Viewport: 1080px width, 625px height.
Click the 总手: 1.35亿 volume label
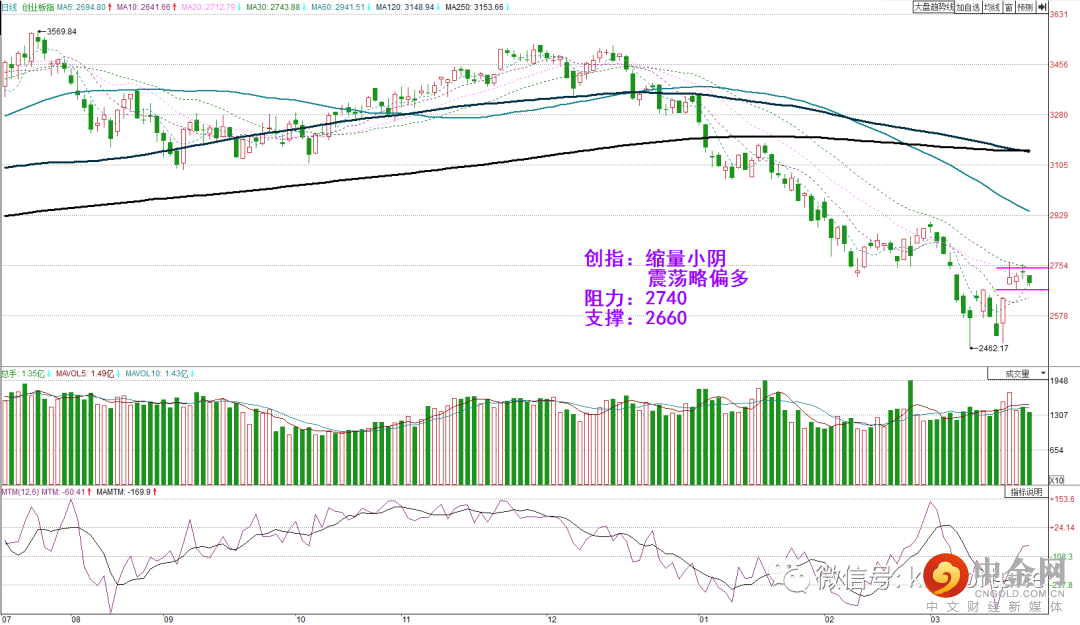25,373
